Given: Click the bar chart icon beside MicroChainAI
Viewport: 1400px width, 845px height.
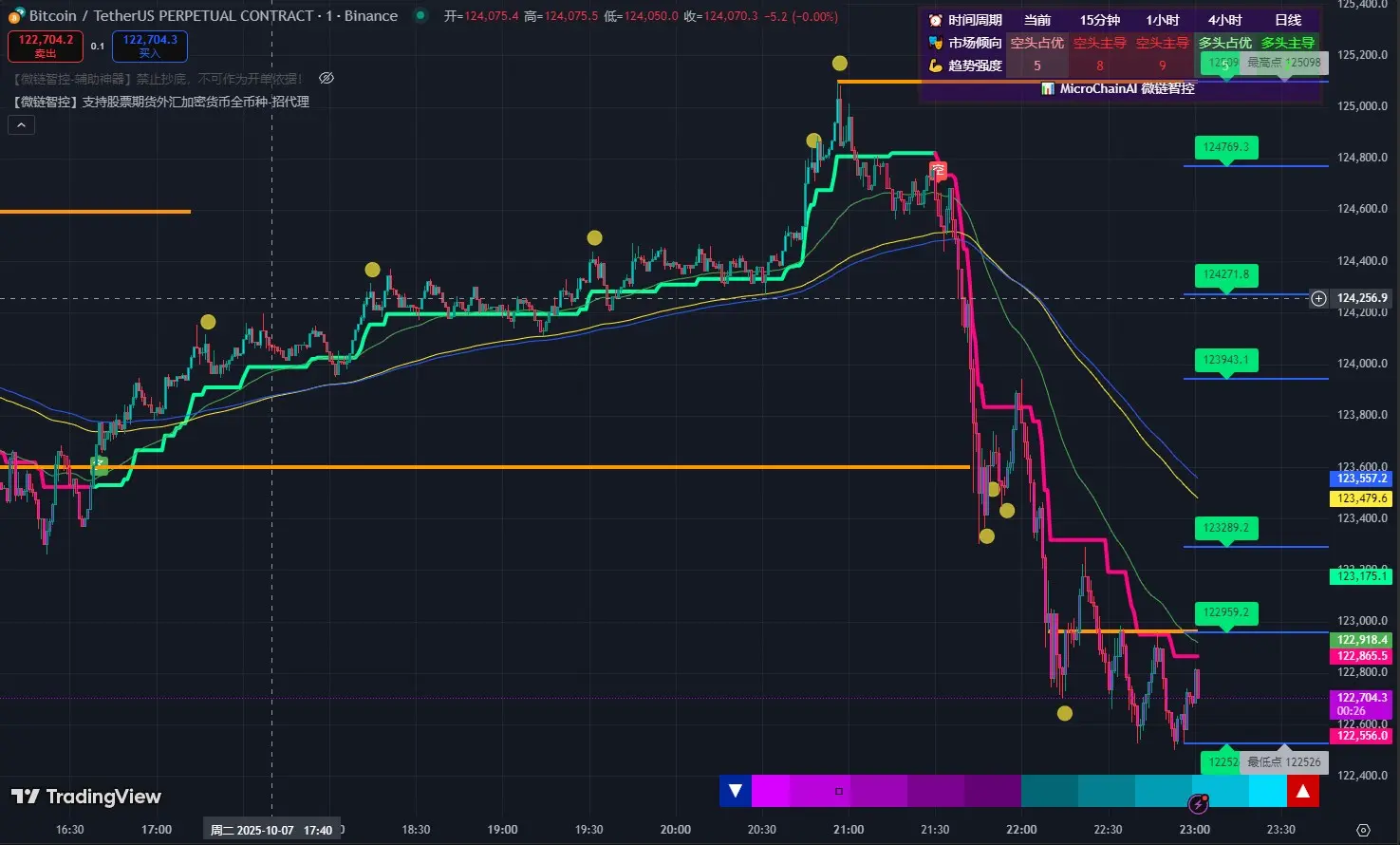Looking at the screenshot, I should [1048, 88].
